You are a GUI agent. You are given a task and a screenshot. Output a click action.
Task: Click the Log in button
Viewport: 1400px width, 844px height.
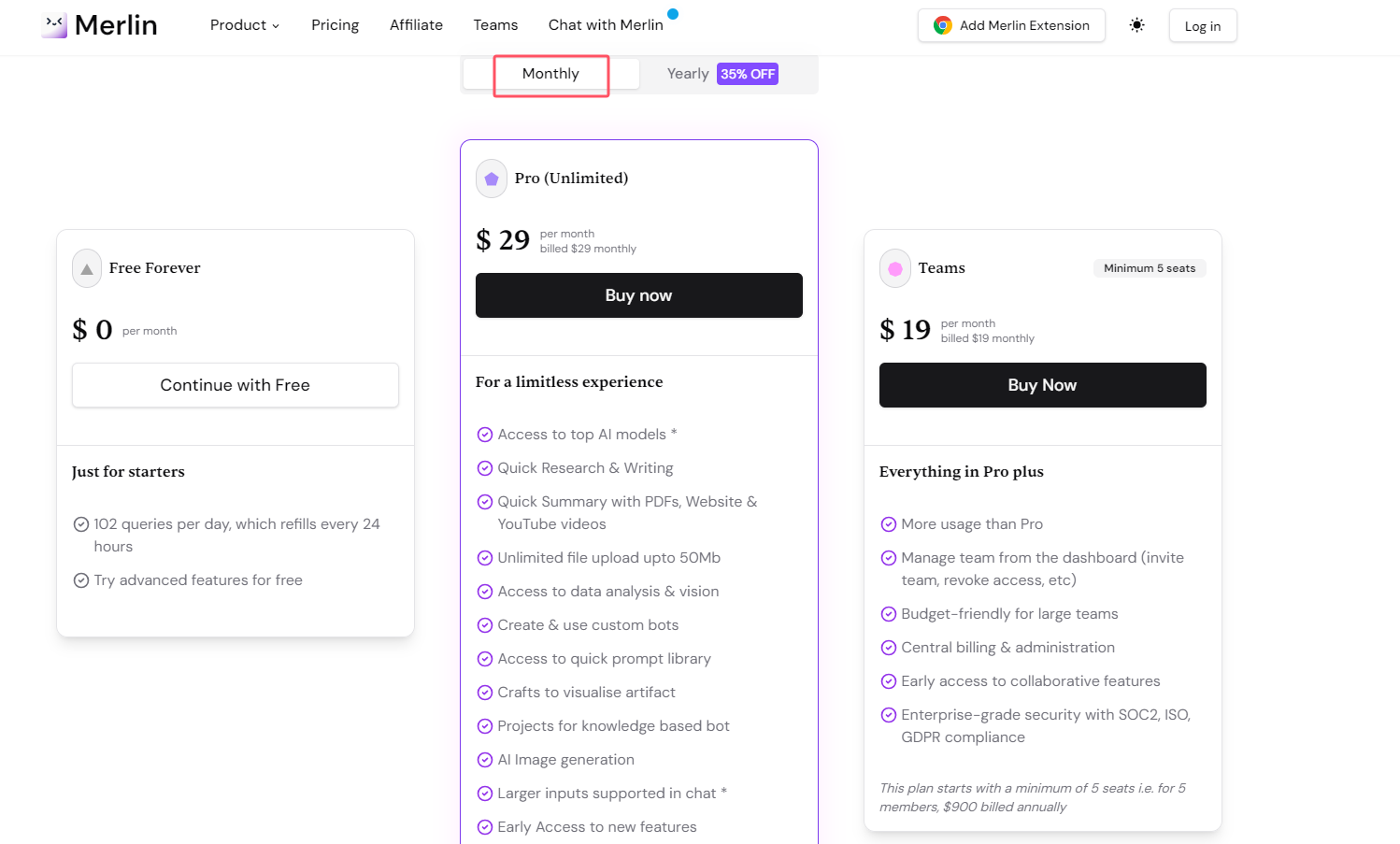coord(1202,26)
